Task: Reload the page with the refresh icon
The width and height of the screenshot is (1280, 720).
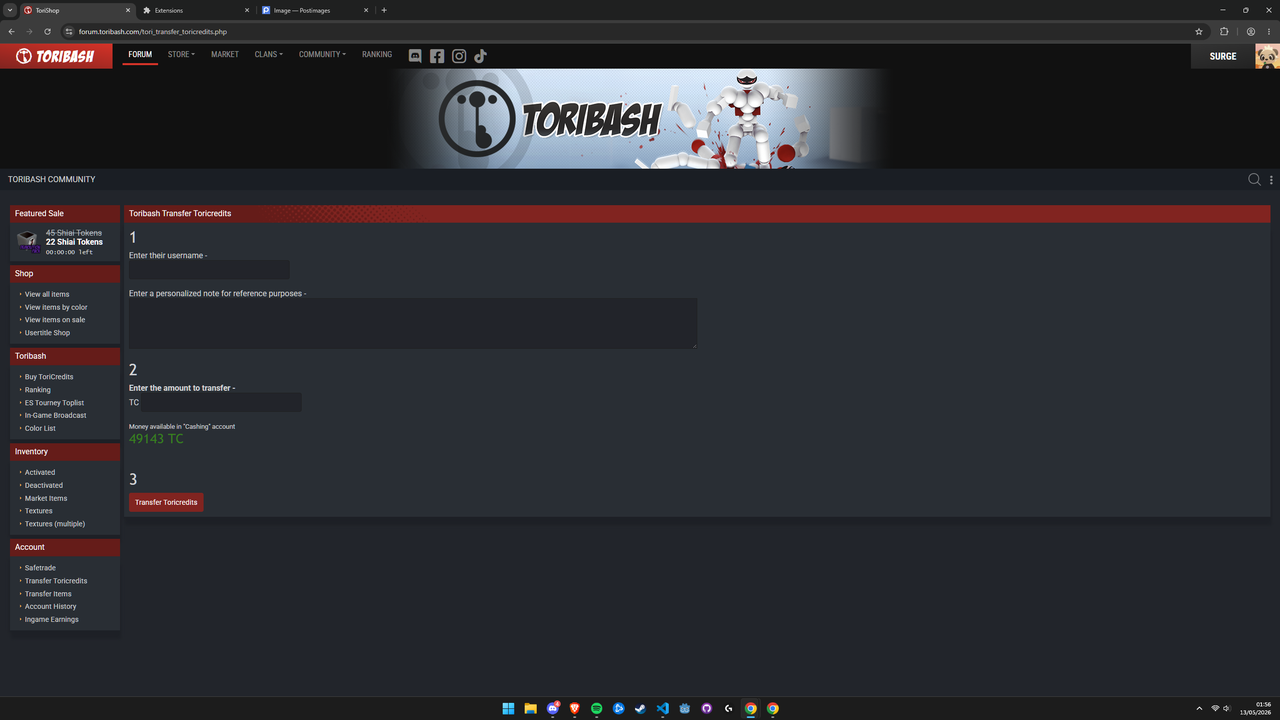Action: coord(47,31)
